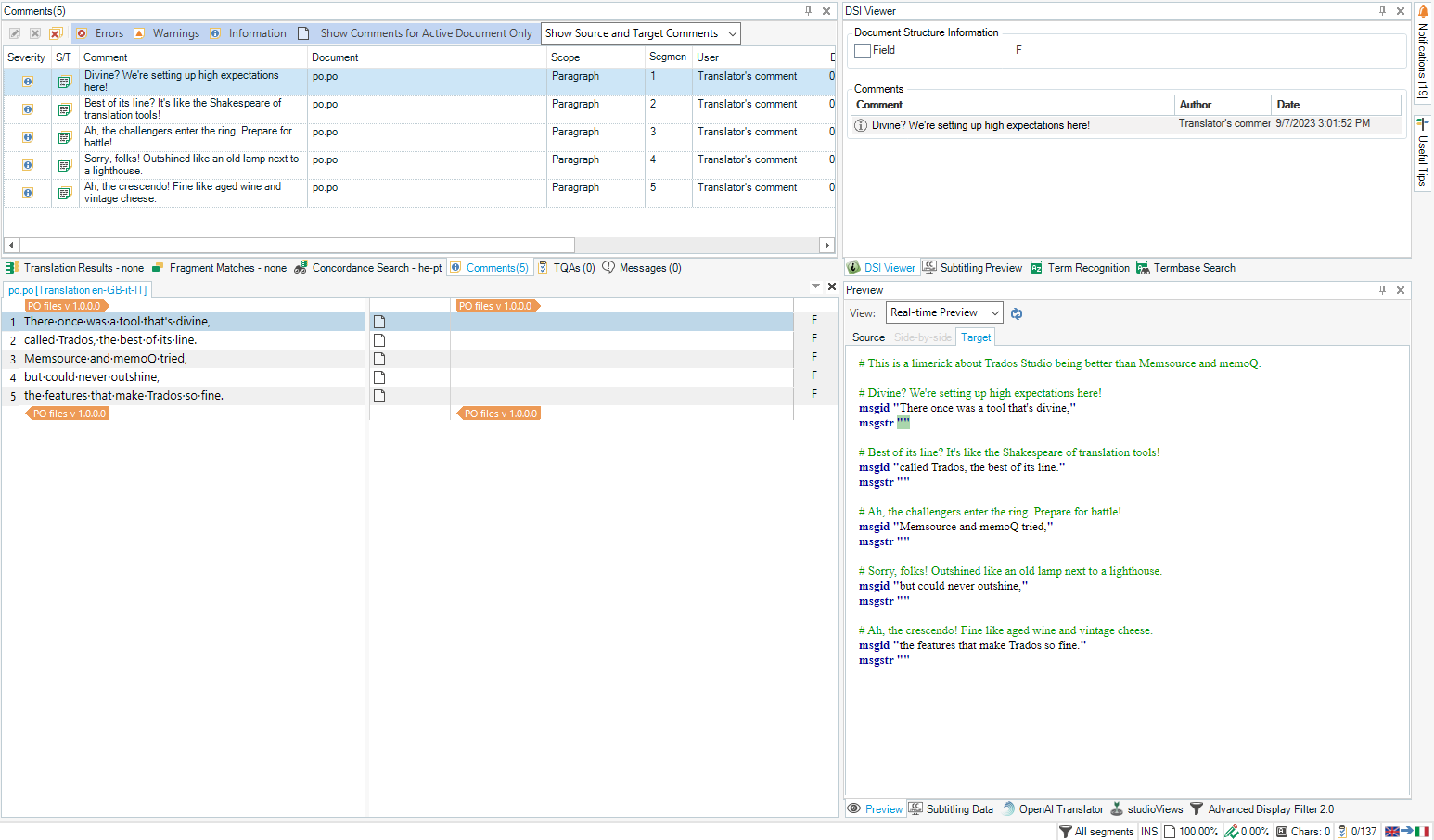Select comment 'Sorry, folks! Outshined like an old lamp'
The width and height of the screenshot is (1434, 840).
pos(417,165)
